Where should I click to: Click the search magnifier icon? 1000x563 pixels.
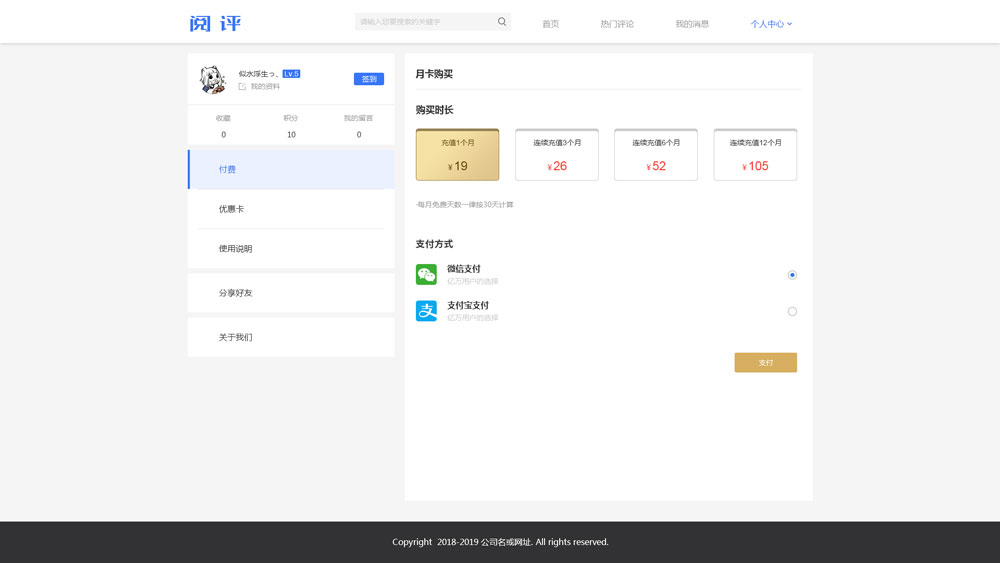tap(502, 22)
